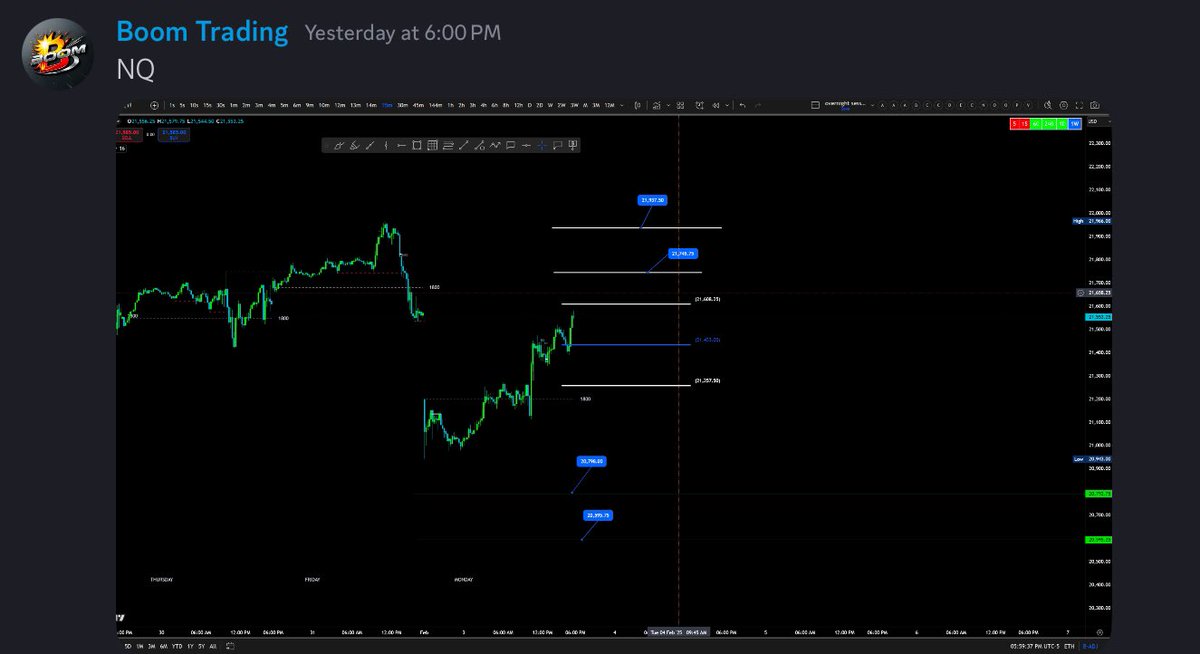This screenshot has width=1200, height=654.
Task: Select the parallel channel tool
Action: point(448,145)
